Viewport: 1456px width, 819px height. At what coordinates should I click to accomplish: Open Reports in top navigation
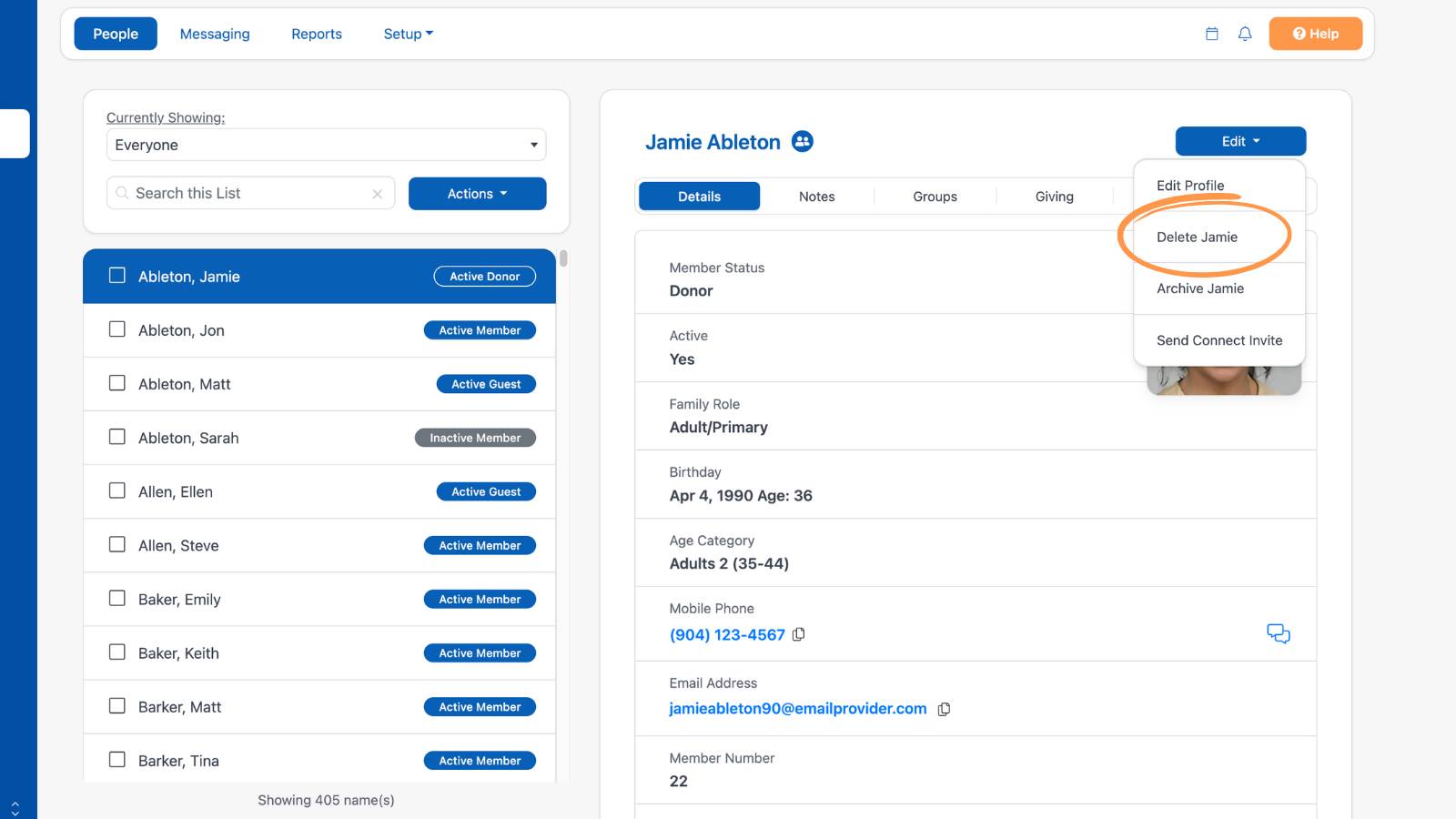(317, 34)
